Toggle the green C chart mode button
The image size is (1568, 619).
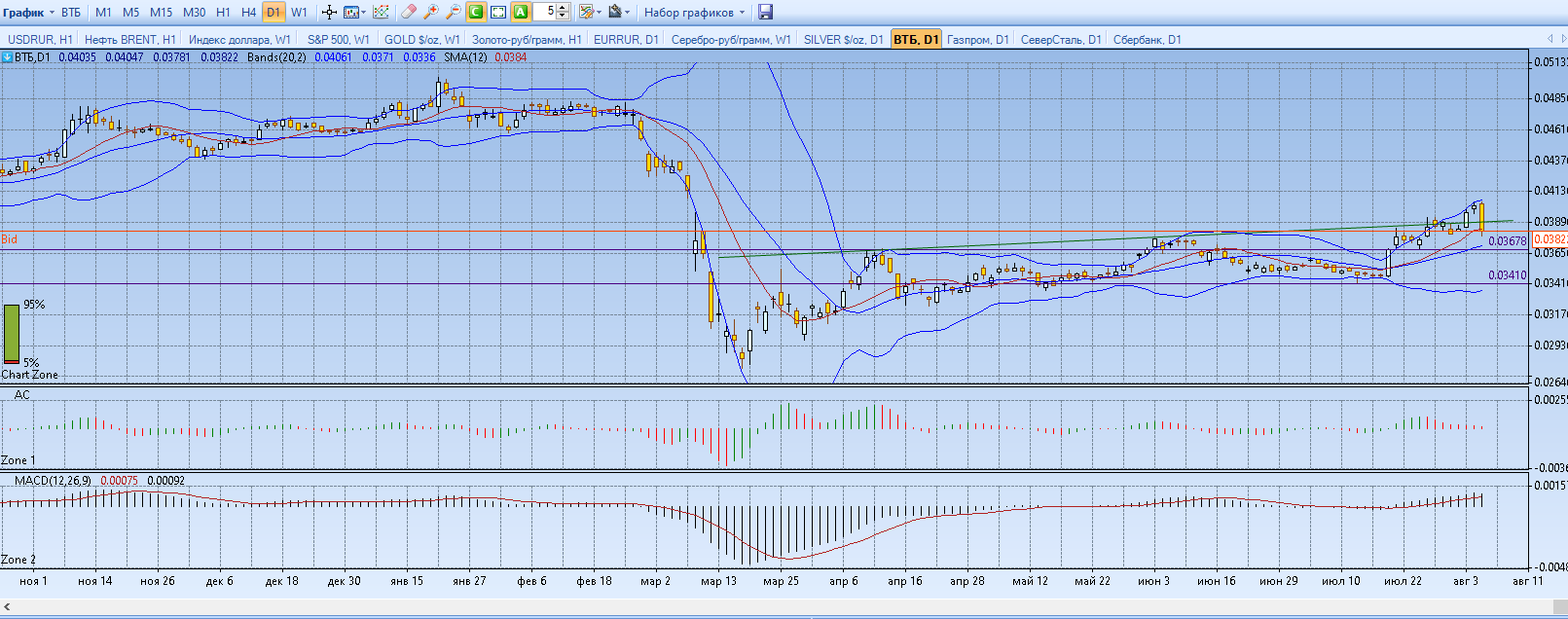click(476, 13)
